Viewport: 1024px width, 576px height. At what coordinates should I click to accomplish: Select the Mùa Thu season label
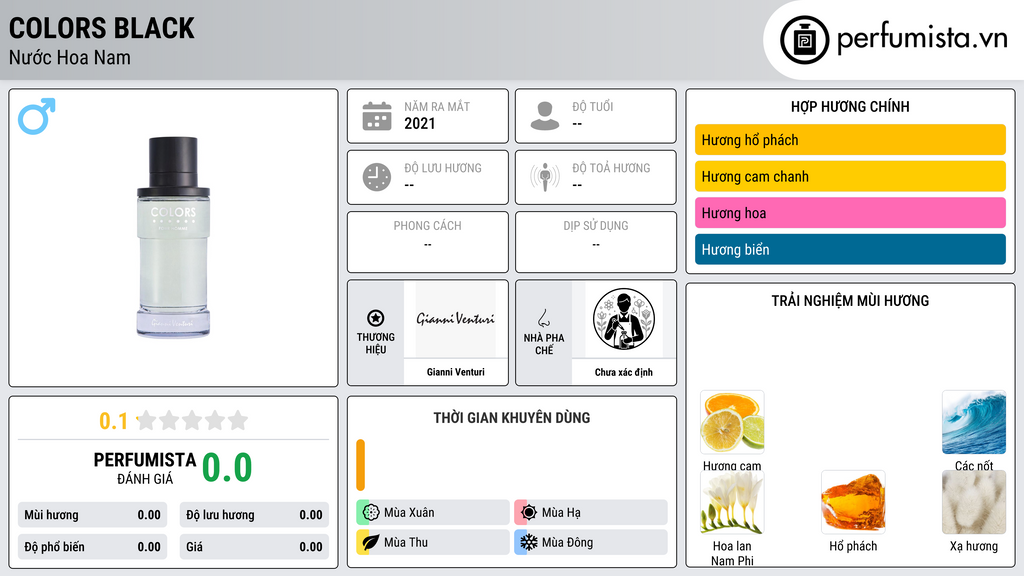[x=406, y=542]
